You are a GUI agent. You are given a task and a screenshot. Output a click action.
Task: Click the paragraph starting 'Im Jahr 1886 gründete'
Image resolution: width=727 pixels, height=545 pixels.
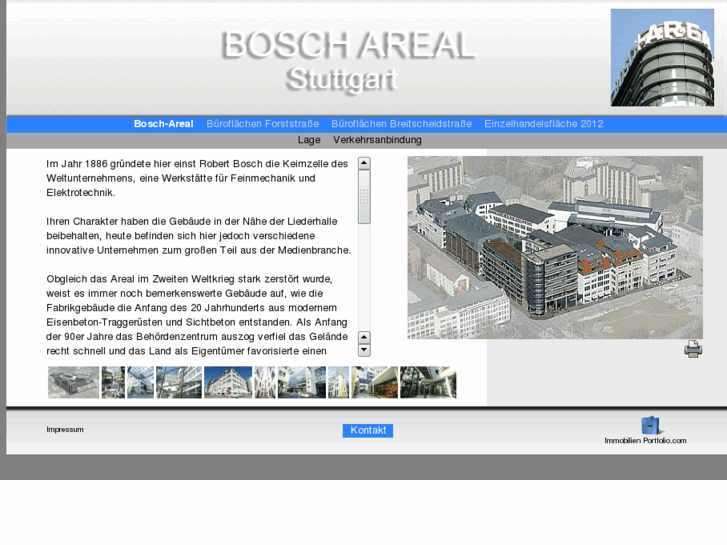tap(197, 178)
